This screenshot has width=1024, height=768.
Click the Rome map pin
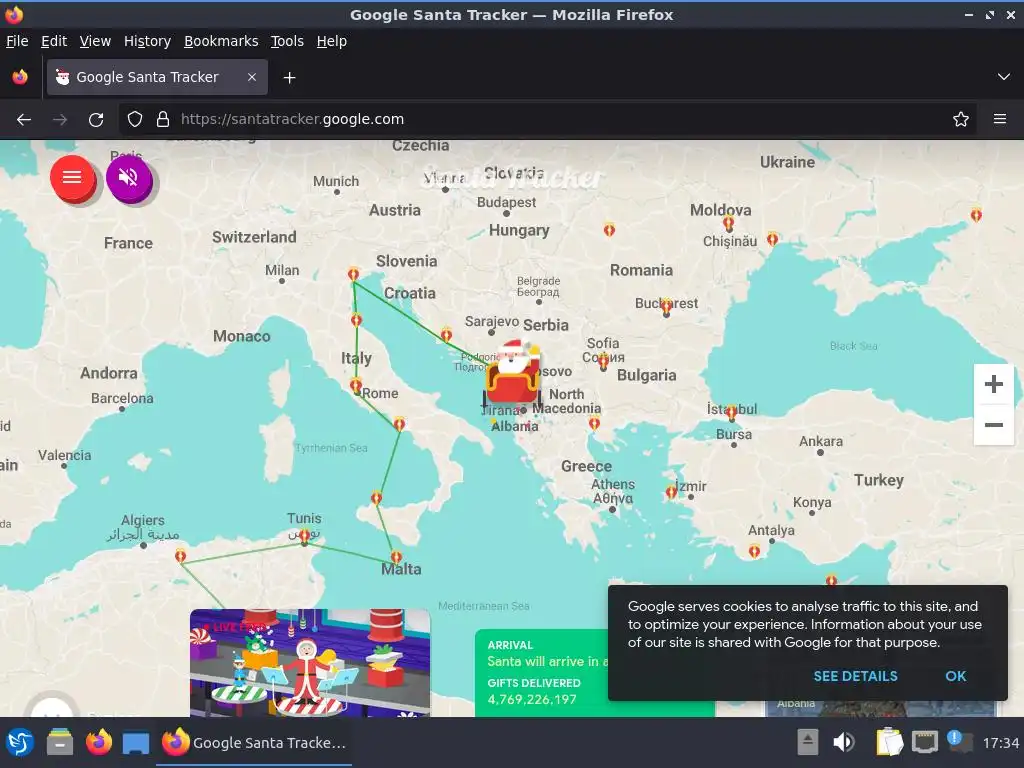(x=356, y=386)
